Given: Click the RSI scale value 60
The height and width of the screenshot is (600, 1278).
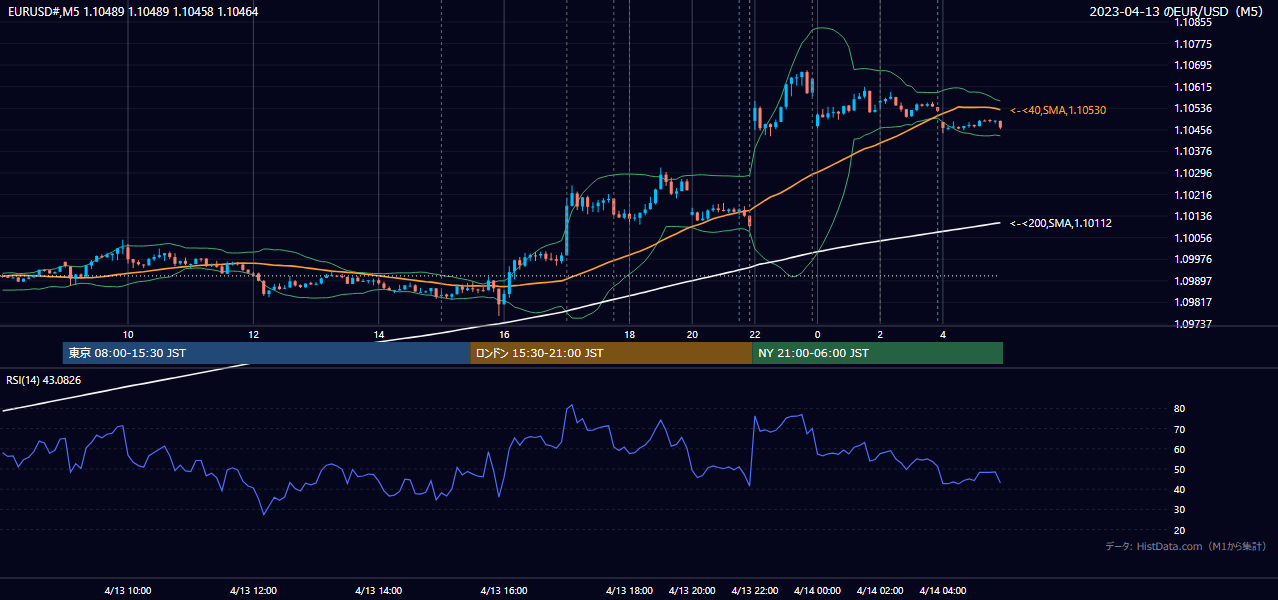Looking at the screenshot, I should tap(1180, 449).
